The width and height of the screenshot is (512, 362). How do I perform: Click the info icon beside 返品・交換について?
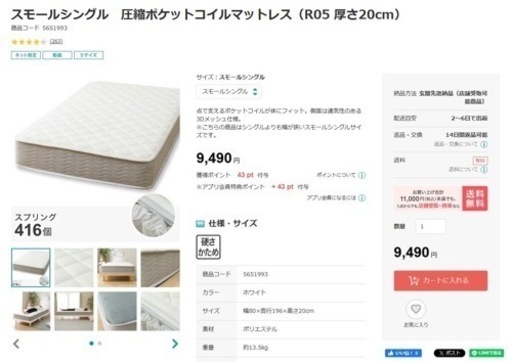click(484, 144)
